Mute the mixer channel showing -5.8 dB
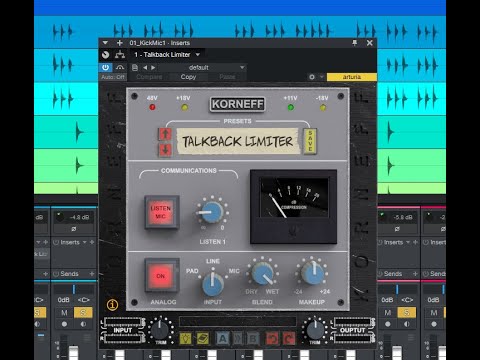480x360 pixels. pyautogui.click(x=387, y=313)
